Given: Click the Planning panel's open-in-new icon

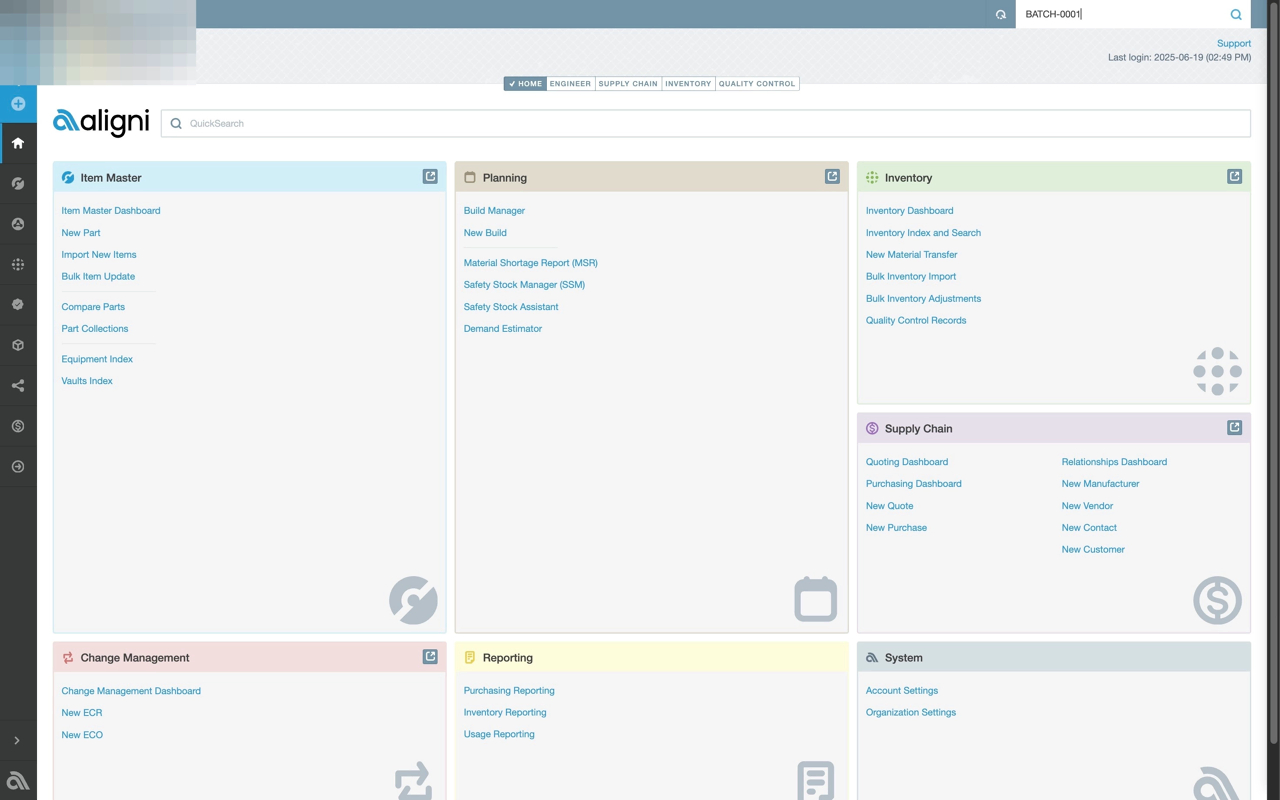Looking at the screenshot, I should [832, 177].
